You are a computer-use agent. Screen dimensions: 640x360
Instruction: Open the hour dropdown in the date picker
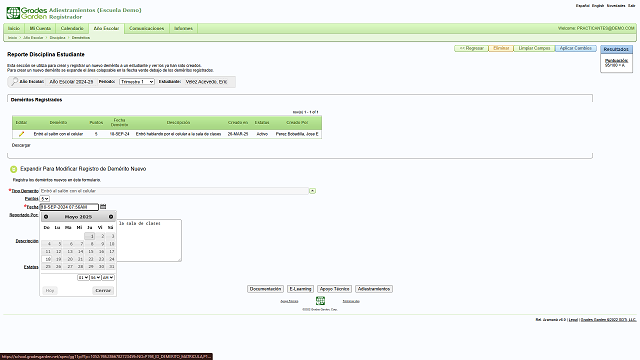point(83,278)
